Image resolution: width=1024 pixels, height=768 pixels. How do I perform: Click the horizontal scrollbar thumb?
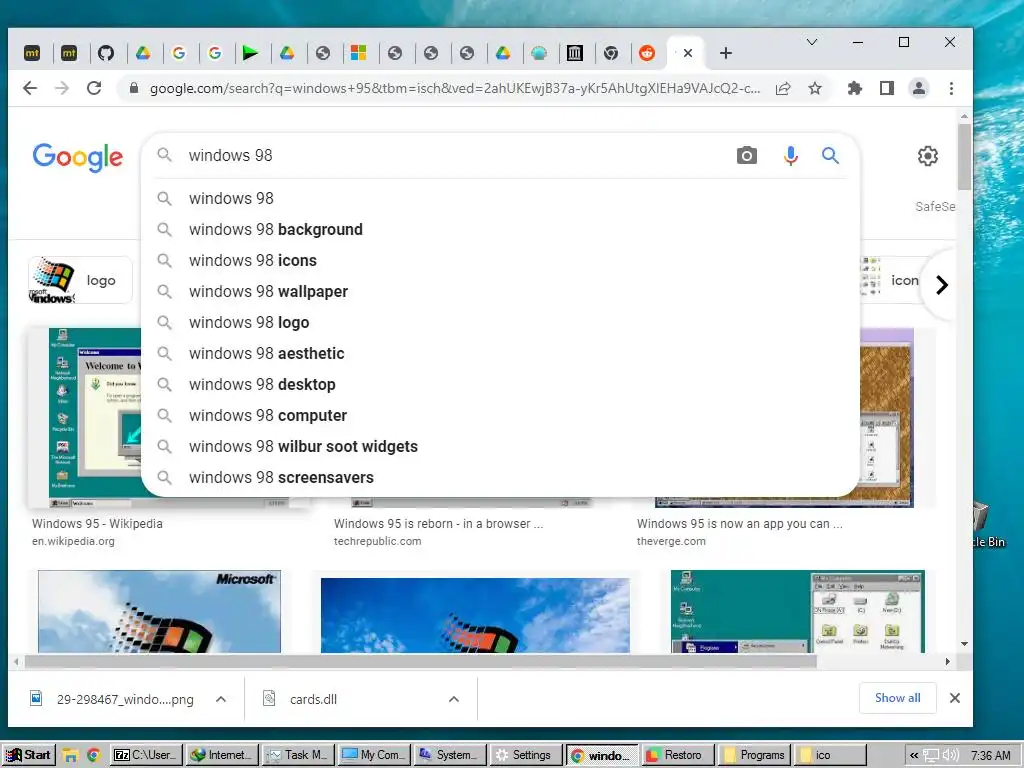[x=421, y=662]
